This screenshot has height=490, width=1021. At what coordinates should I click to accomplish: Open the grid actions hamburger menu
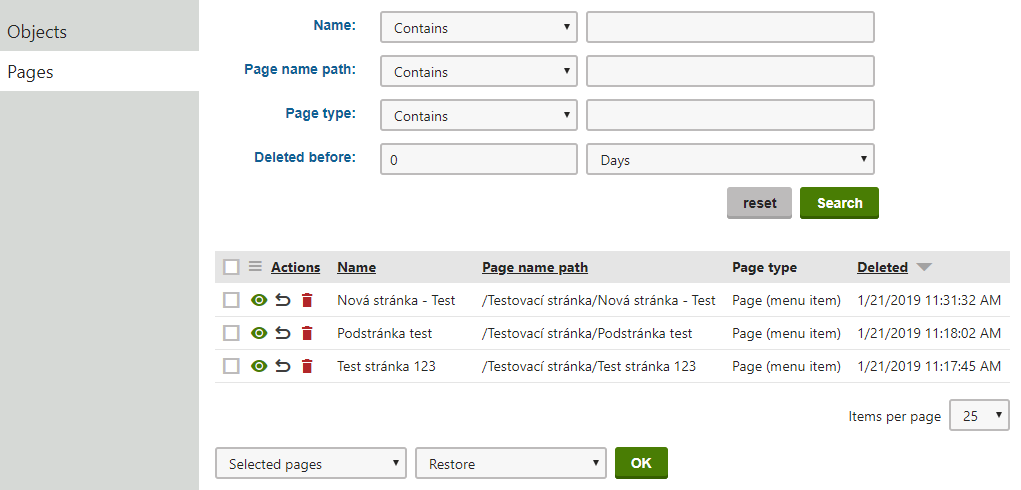[x=255, y=267]
